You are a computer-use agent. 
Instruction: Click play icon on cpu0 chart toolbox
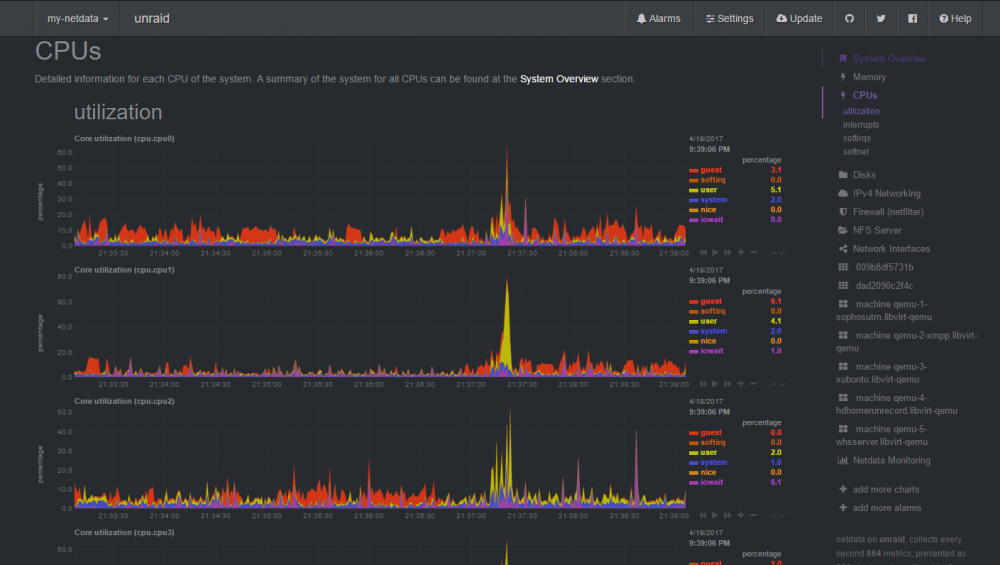[x=715, y=253]
